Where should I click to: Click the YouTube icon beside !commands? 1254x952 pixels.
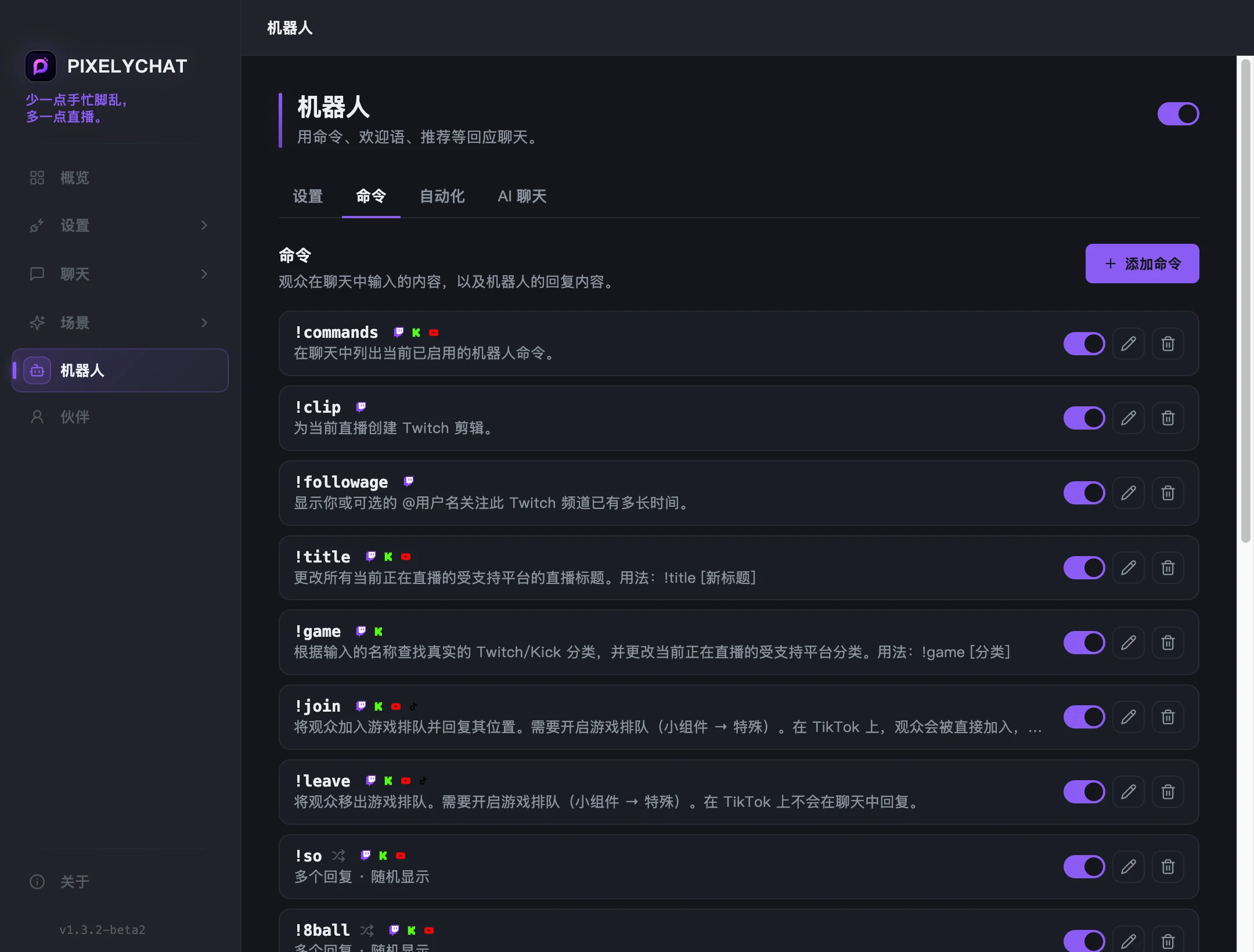(x=434, y=333)
